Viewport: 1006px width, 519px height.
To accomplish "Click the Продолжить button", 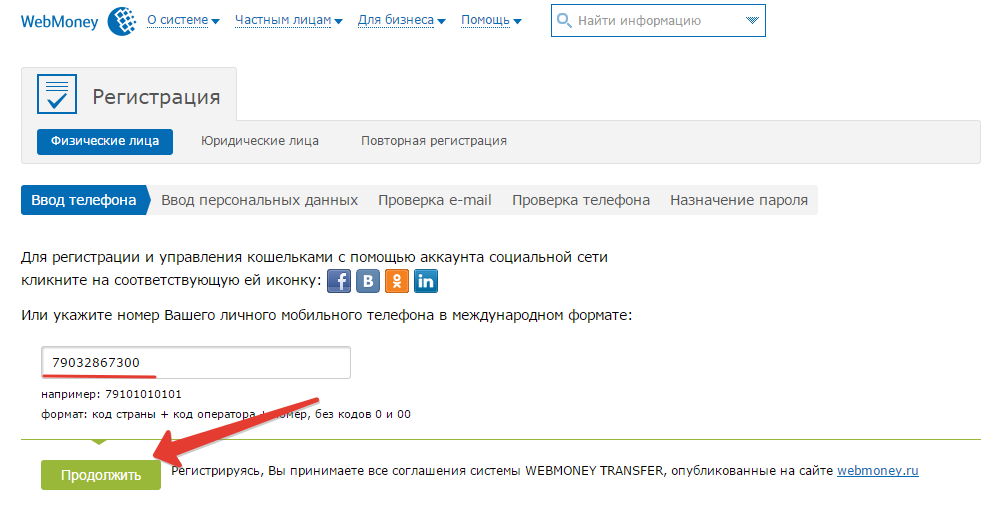I will (101, 475).
